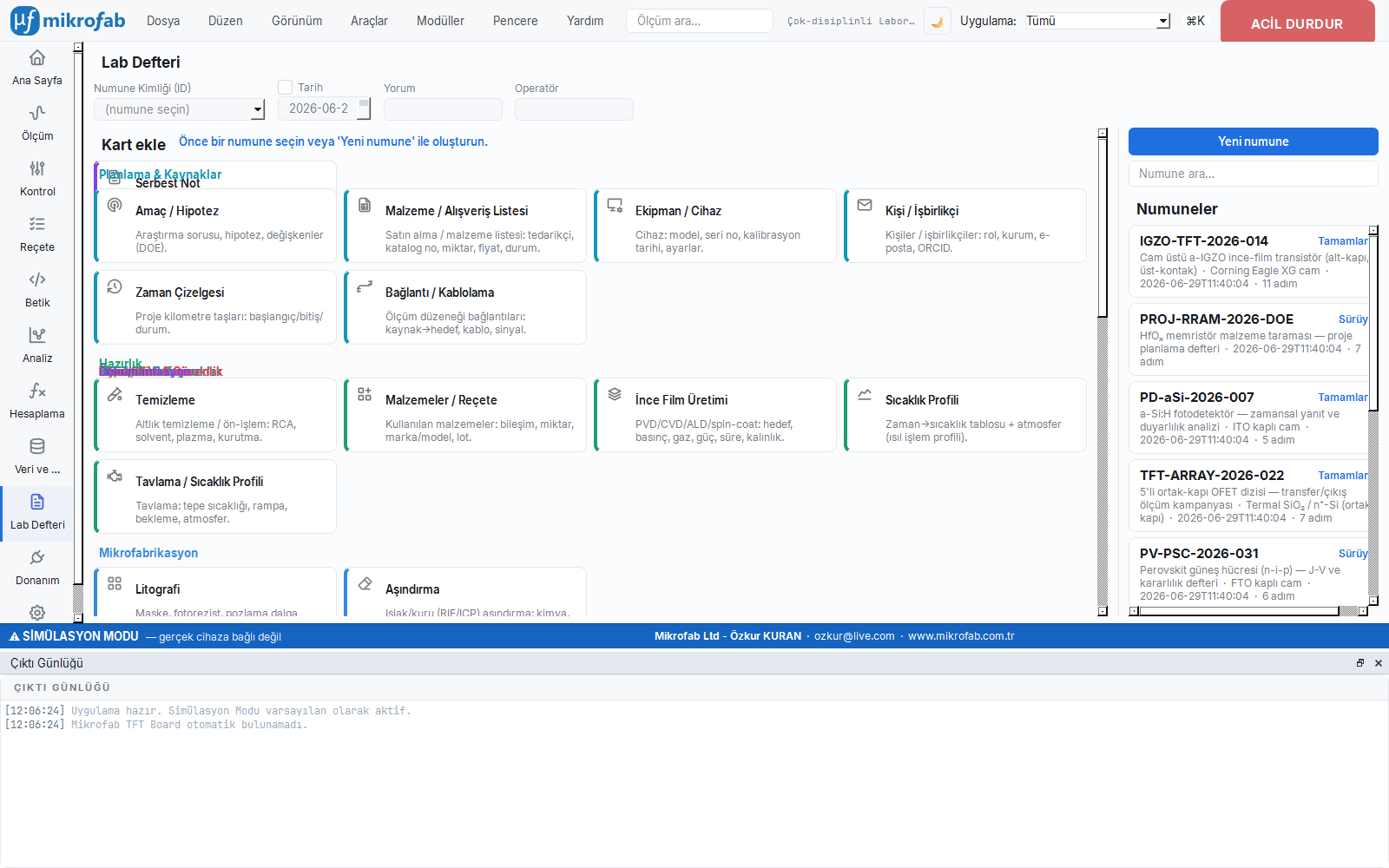
Task: Add Kişi / İşbirlikçi card
Action: [x=965, y=226]
